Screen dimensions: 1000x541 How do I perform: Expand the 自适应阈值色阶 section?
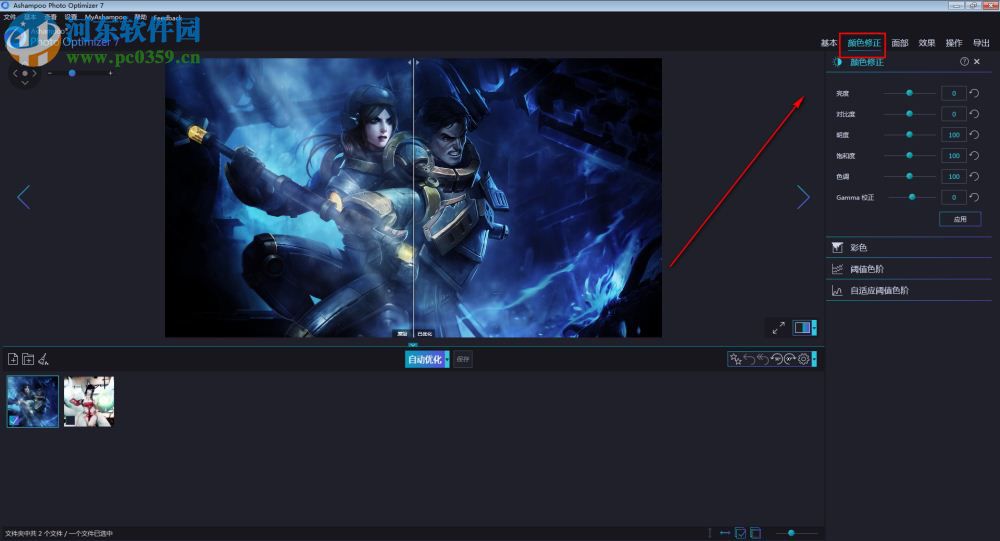pos(909,290)
